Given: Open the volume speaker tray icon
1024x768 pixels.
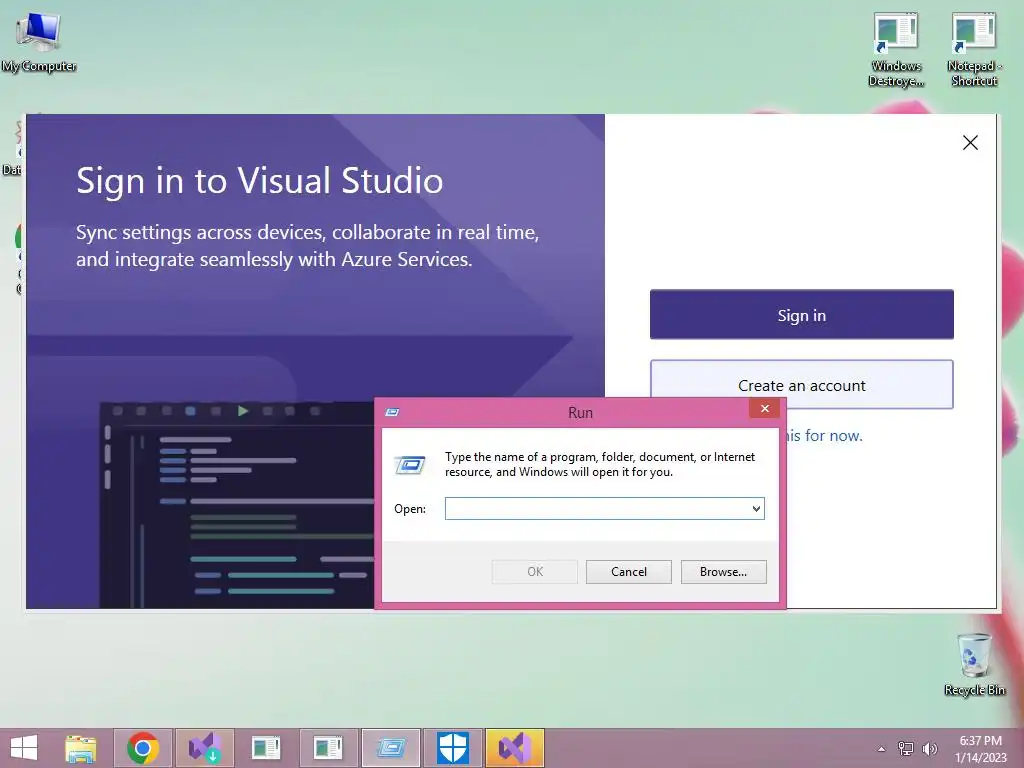Looking at the screenshot, I should click(929, 748).
